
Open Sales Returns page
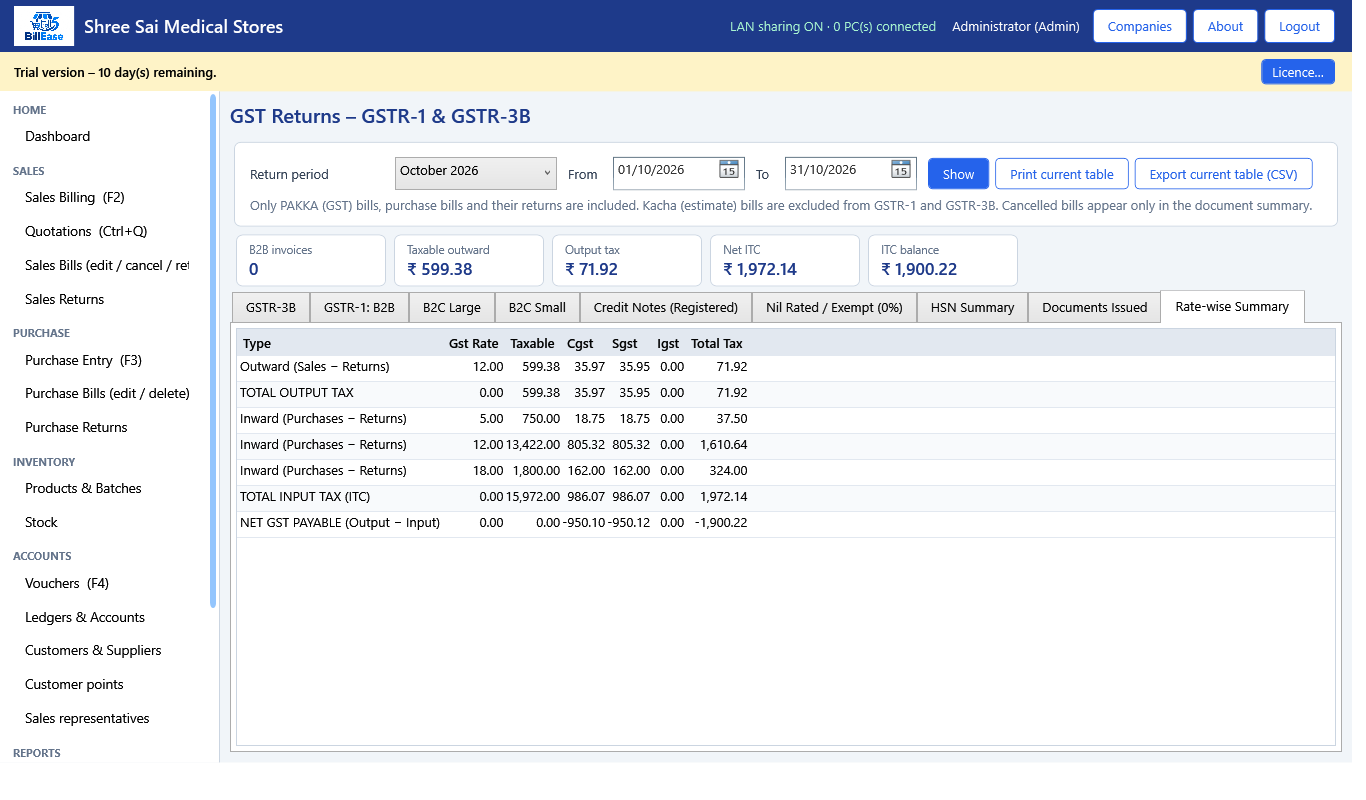pos(65,299)
